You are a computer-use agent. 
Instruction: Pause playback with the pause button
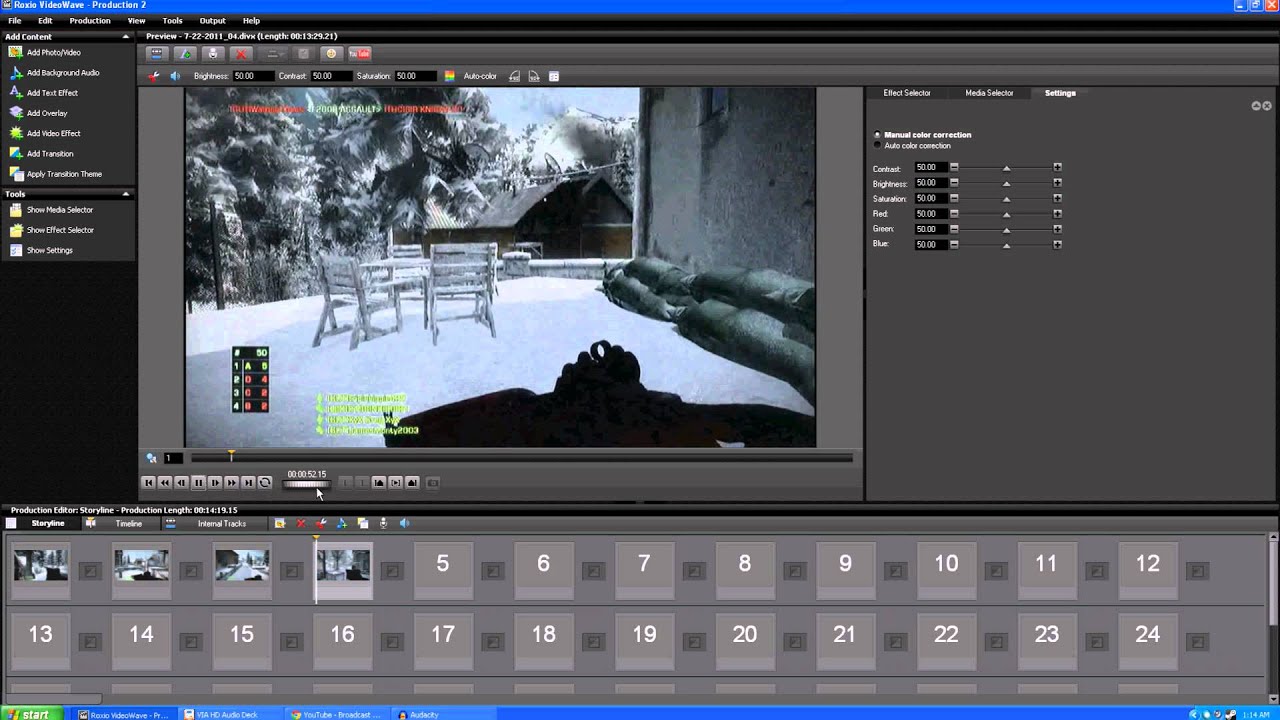pos(198,483)
